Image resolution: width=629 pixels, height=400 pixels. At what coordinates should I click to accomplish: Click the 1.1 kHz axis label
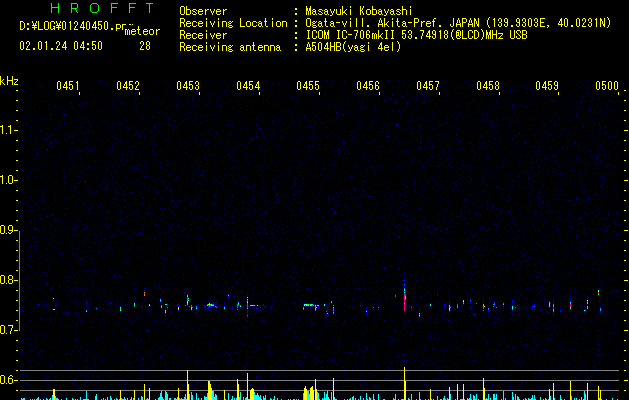pos(9,130)
